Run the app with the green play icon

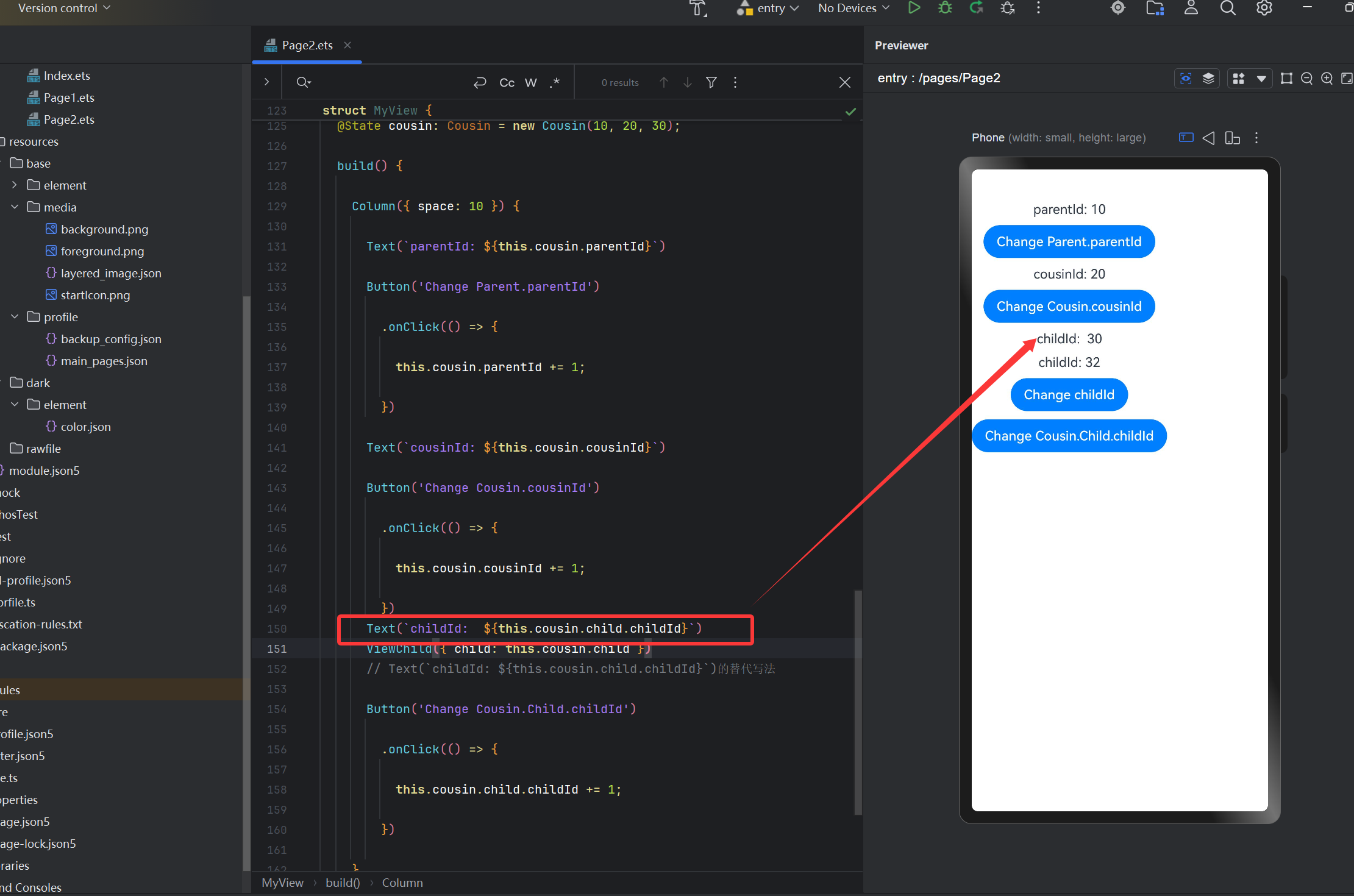(914, 8)
